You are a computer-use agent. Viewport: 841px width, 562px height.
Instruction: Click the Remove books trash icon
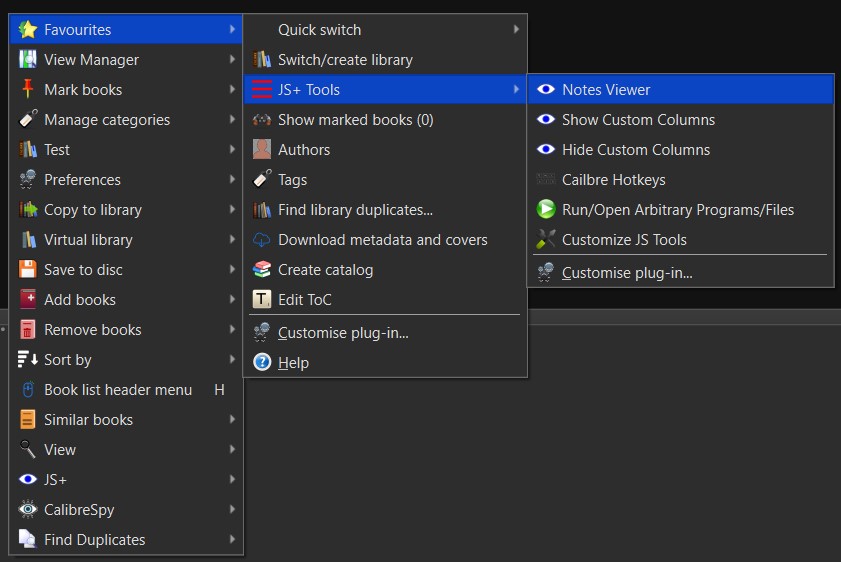click(x=28, y=330)
